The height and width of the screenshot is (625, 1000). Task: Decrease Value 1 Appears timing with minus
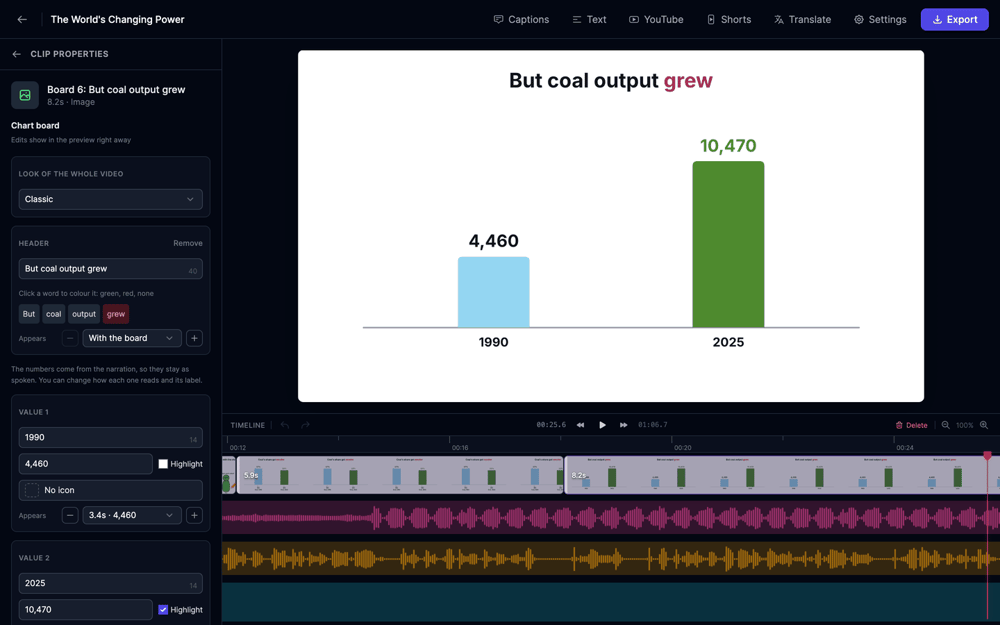pyautogui.click(x=70, y=515)
